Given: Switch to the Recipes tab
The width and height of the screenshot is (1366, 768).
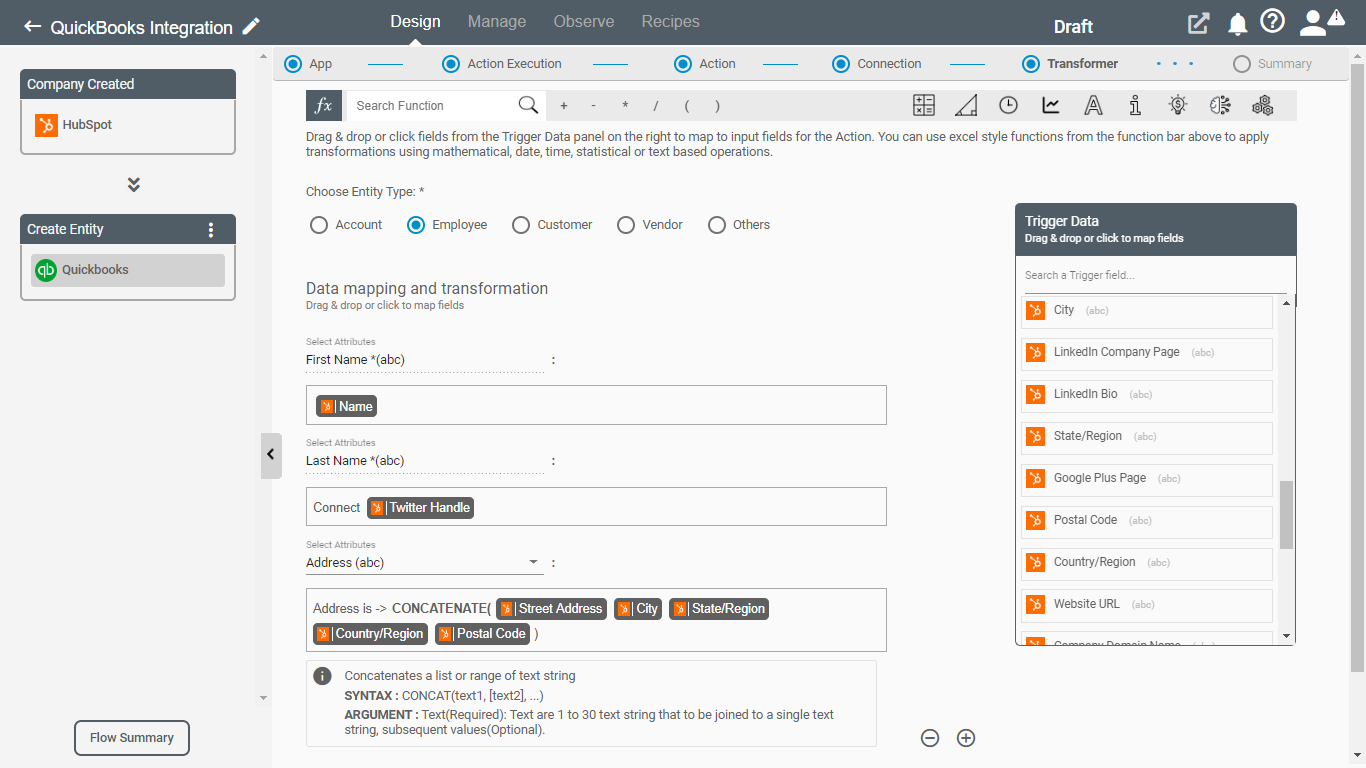Looking at the screenshot, I should coord(671,21).
